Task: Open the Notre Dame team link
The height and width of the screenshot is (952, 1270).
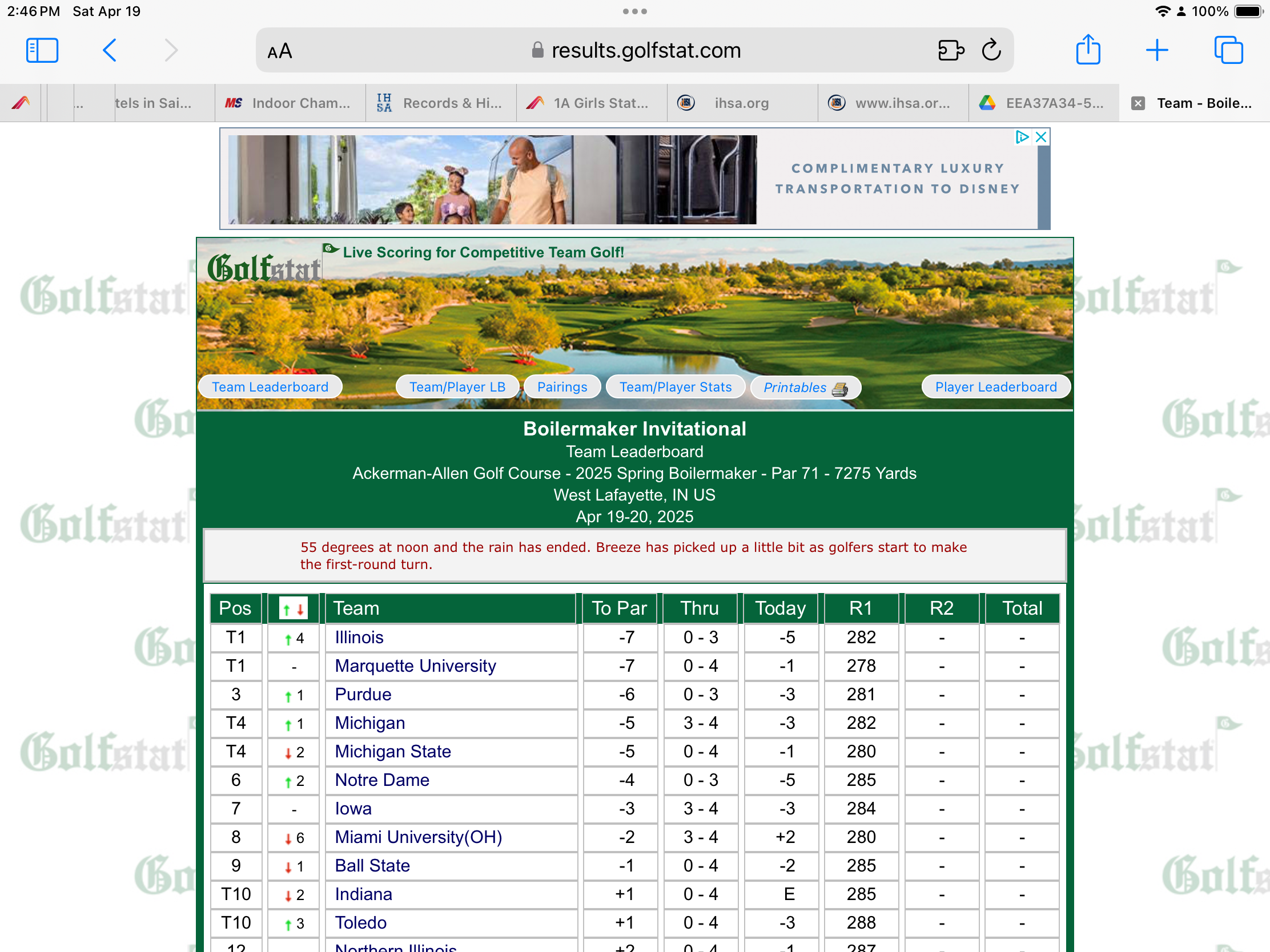Action: pos(382,780)
